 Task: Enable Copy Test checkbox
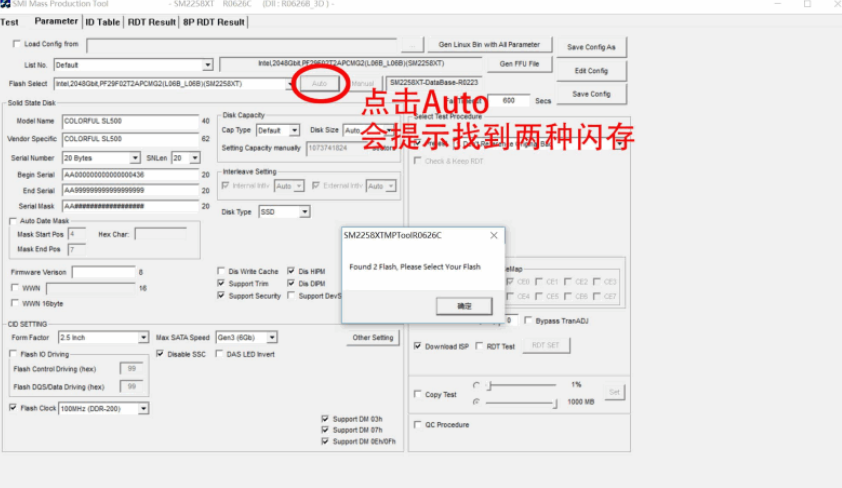[x=417, y=394]
